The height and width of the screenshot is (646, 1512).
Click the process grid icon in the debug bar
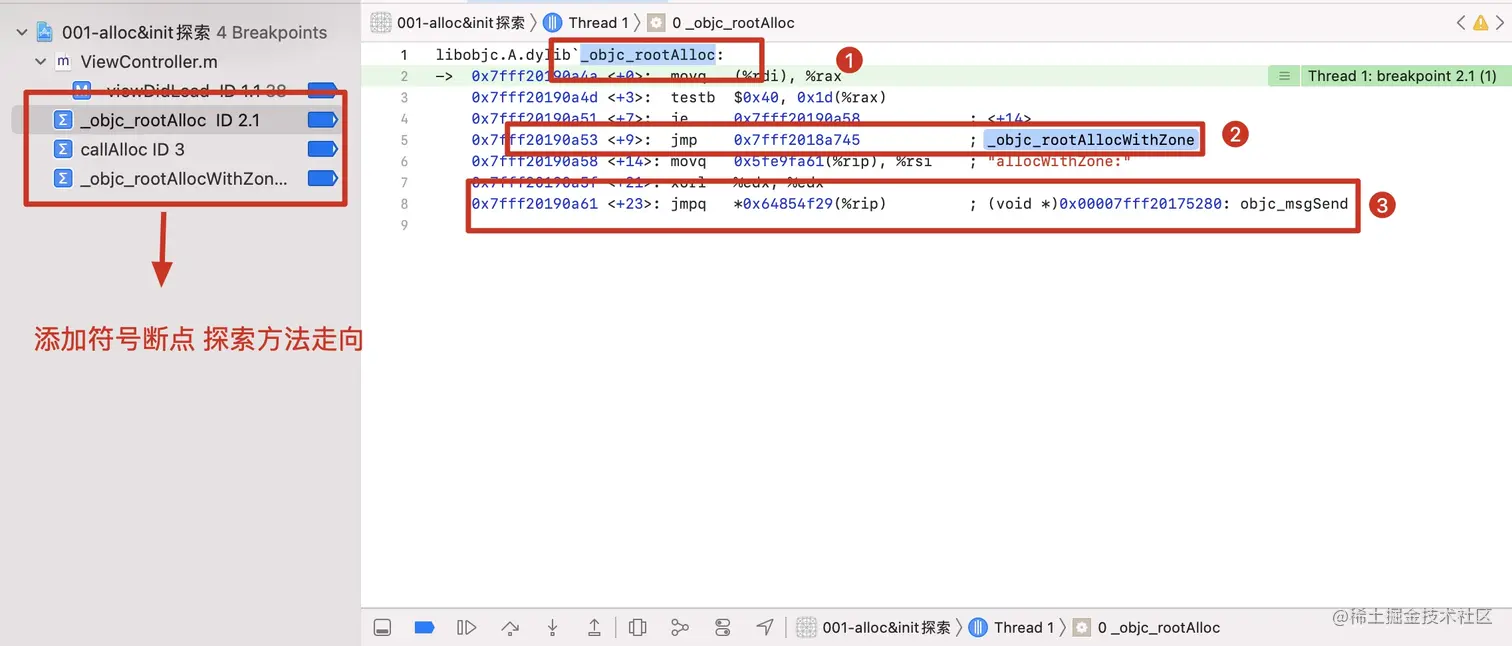(806, 628)
